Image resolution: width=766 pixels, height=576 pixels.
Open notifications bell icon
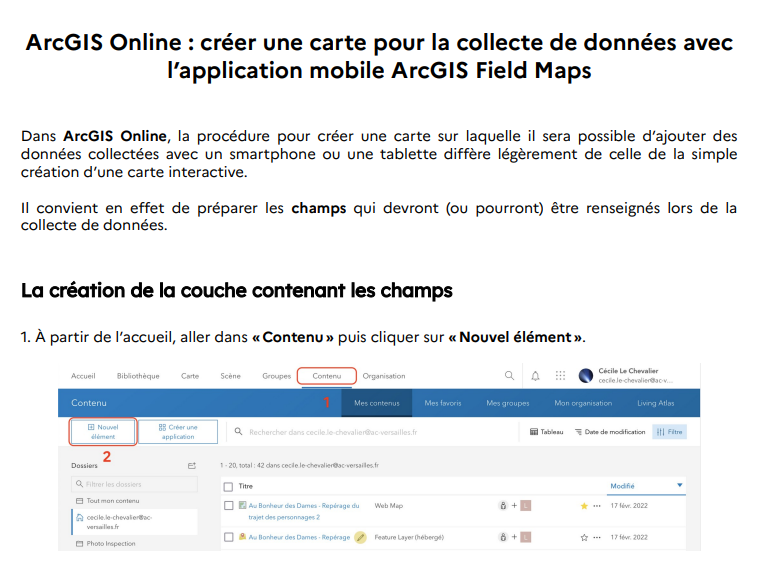(535, 376)
